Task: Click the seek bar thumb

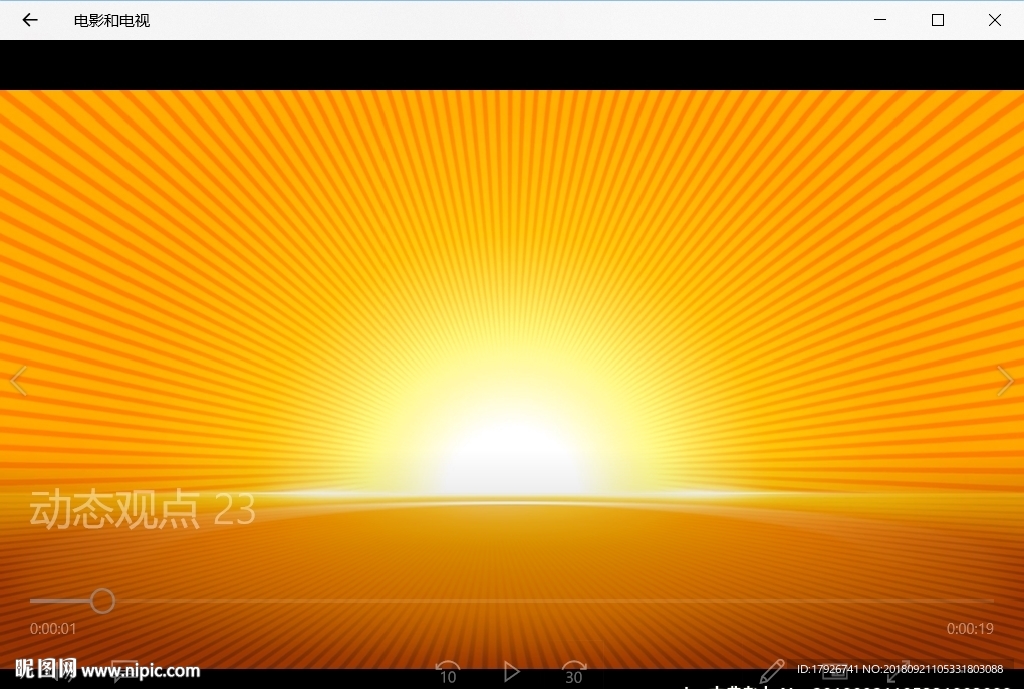Action: click(x=102, y=601)
